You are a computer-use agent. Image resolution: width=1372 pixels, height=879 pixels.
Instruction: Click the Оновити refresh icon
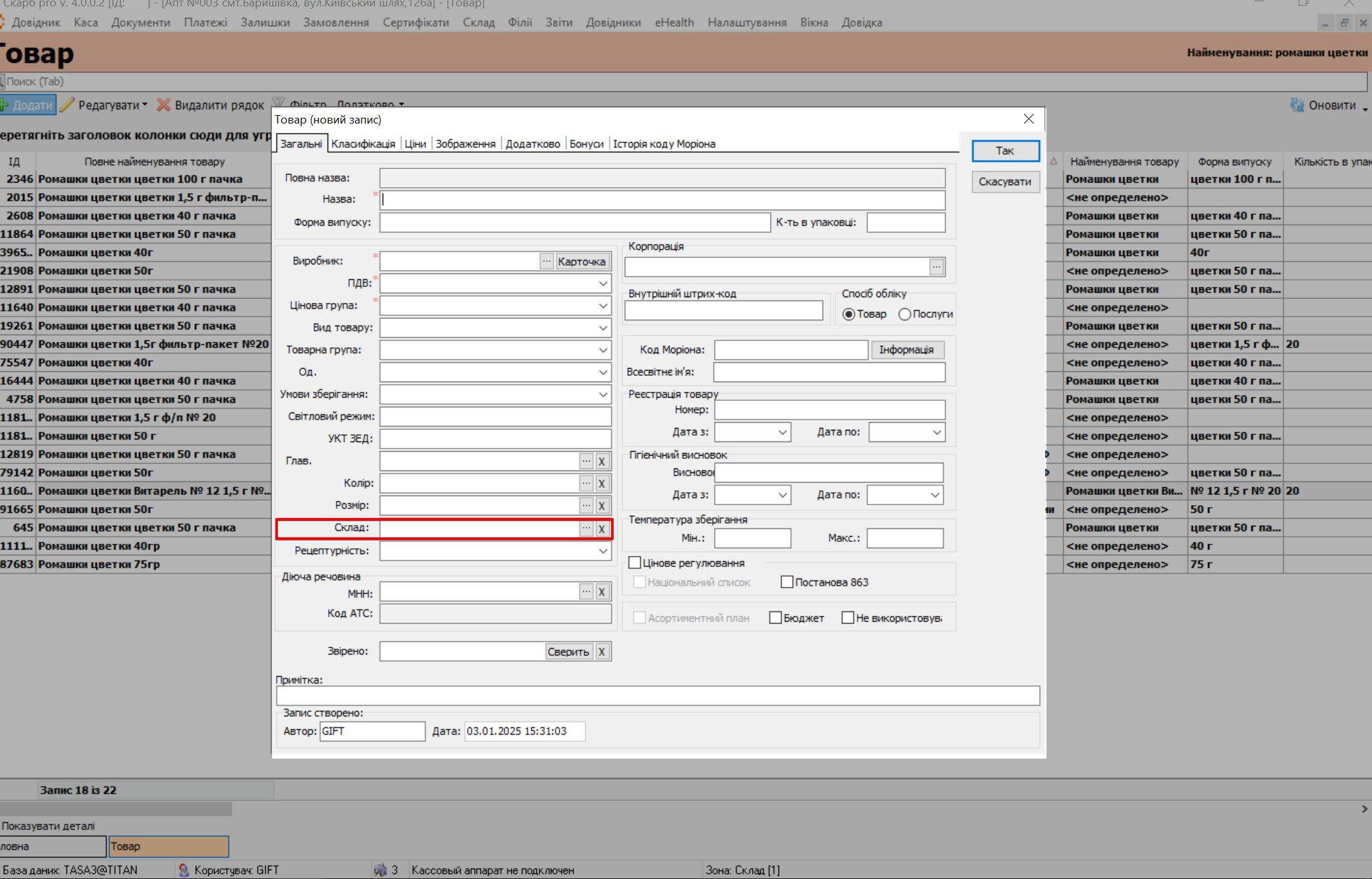click(1297, 105)
